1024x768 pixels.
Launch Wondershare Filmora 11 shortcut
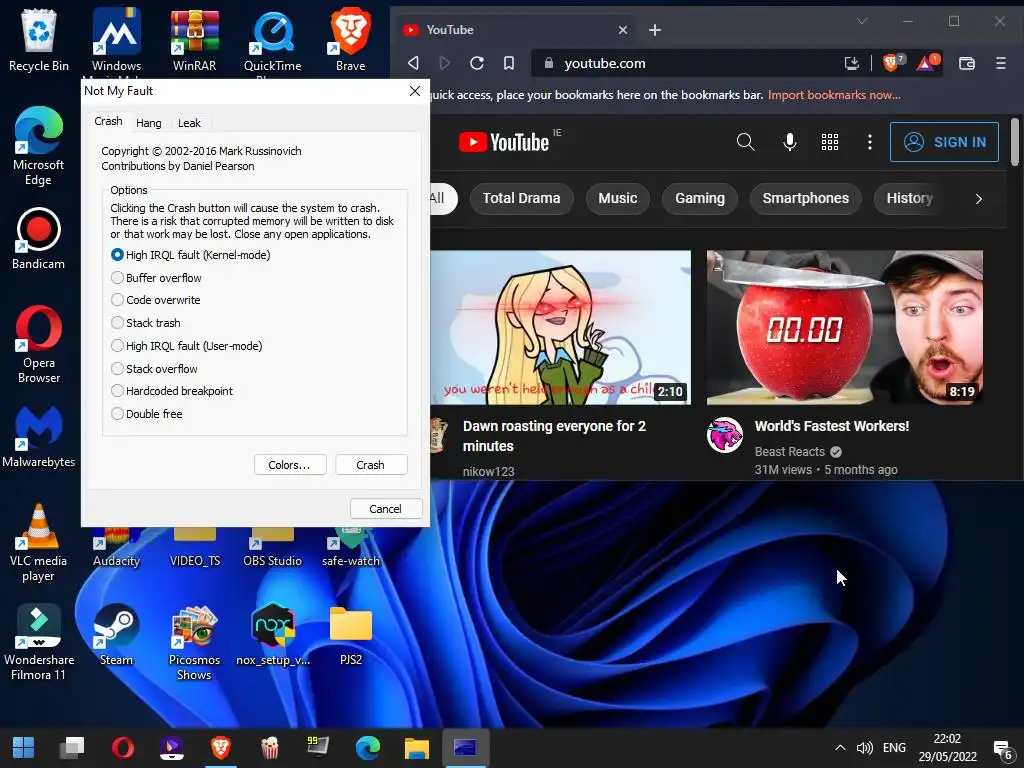[x=39, y=642]
